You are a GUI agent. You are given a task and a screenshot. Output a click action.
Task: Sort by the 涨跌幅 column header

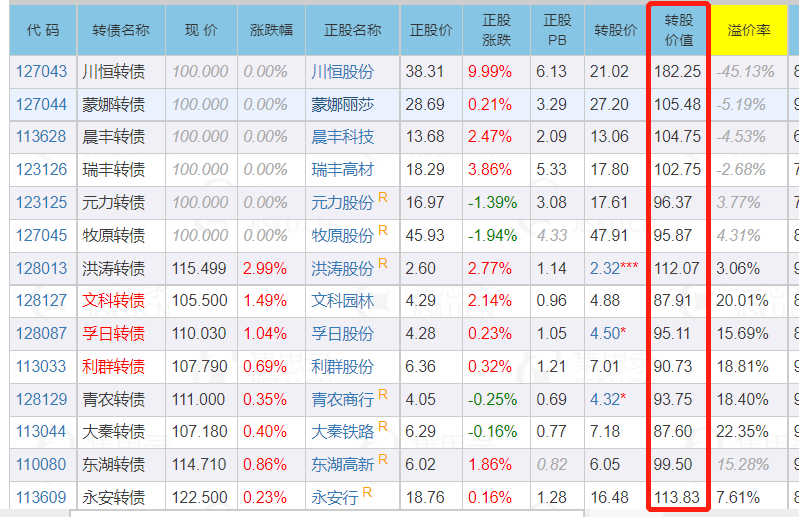point(271,31)
